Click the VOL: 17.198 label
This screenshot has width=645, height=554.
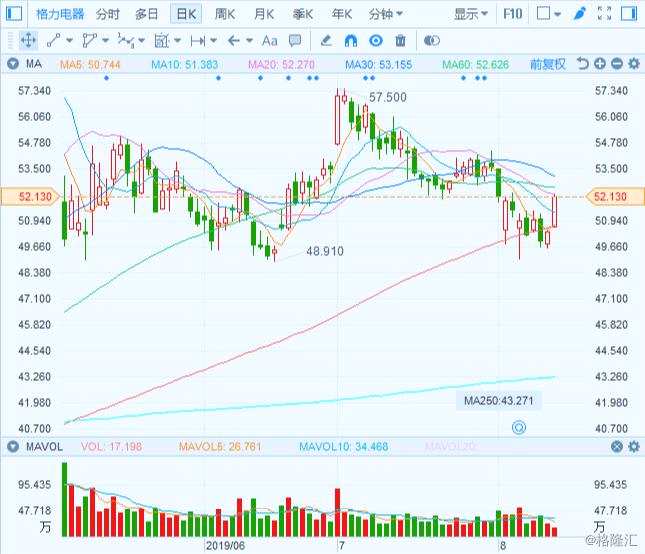[x=111, y=447]
